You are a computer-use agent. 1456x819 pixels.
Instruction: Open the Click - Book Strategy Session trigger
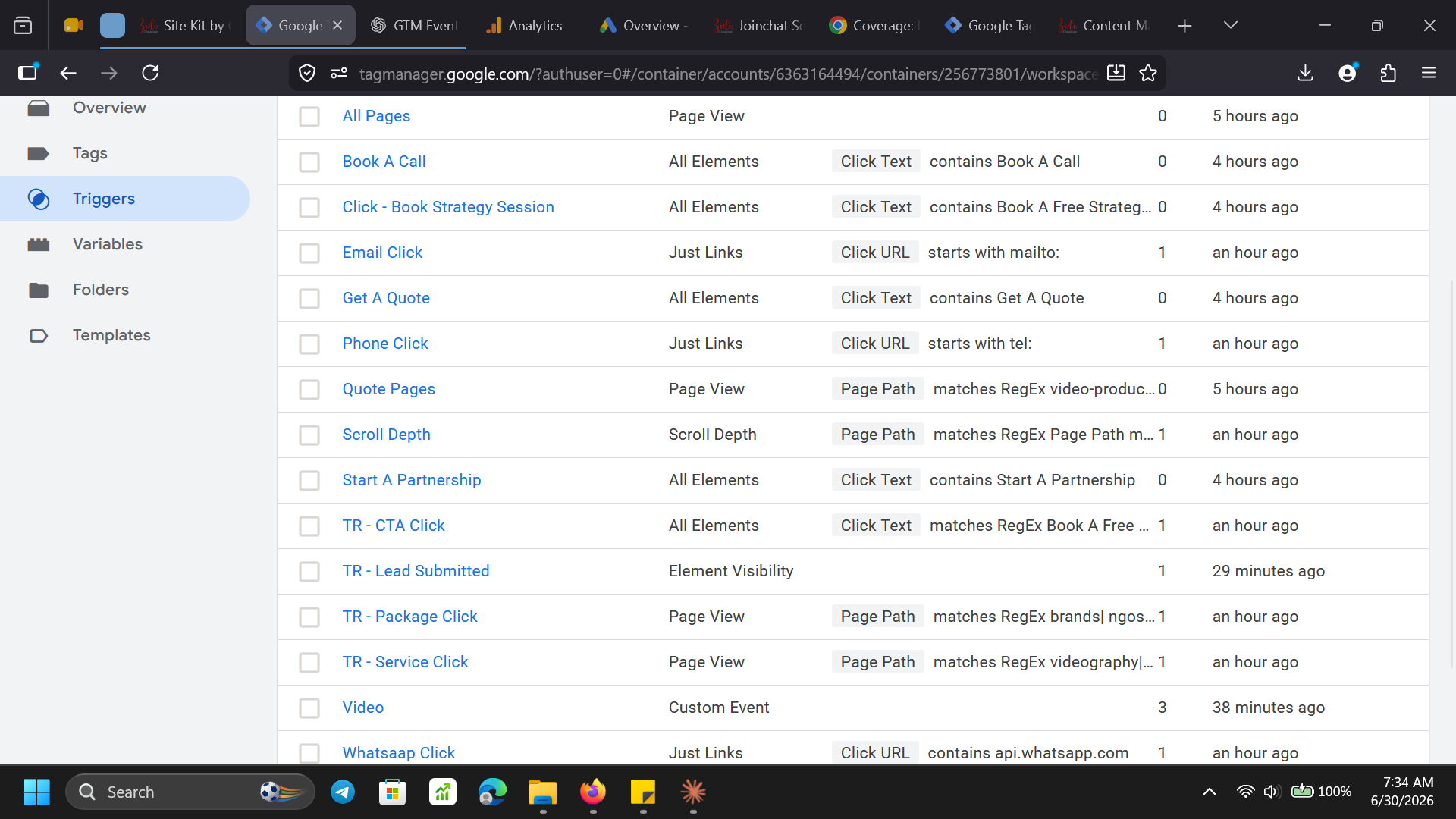pos(448,207)
